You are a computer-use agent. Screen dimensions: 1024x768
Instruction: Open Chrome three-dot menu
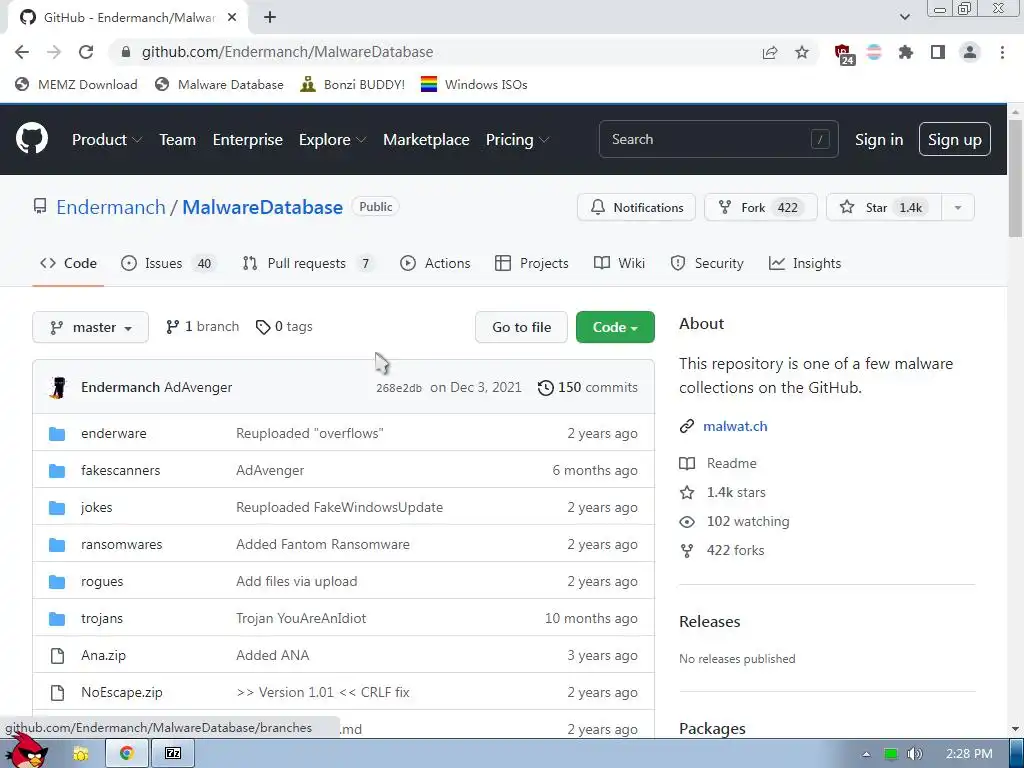click(x=1002, y=52)
